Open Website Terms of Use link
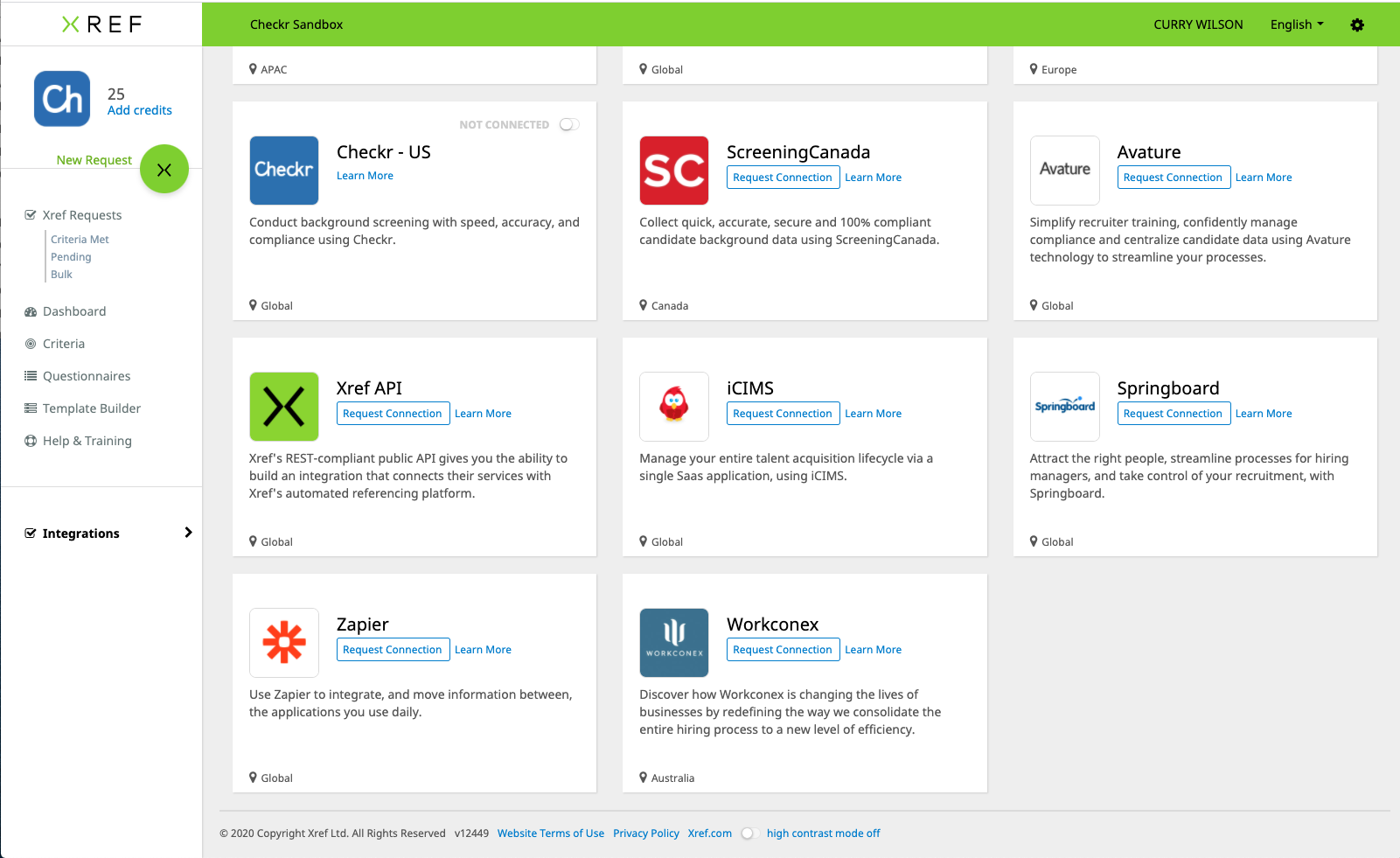1400x858 pixels. pos(551,834)
